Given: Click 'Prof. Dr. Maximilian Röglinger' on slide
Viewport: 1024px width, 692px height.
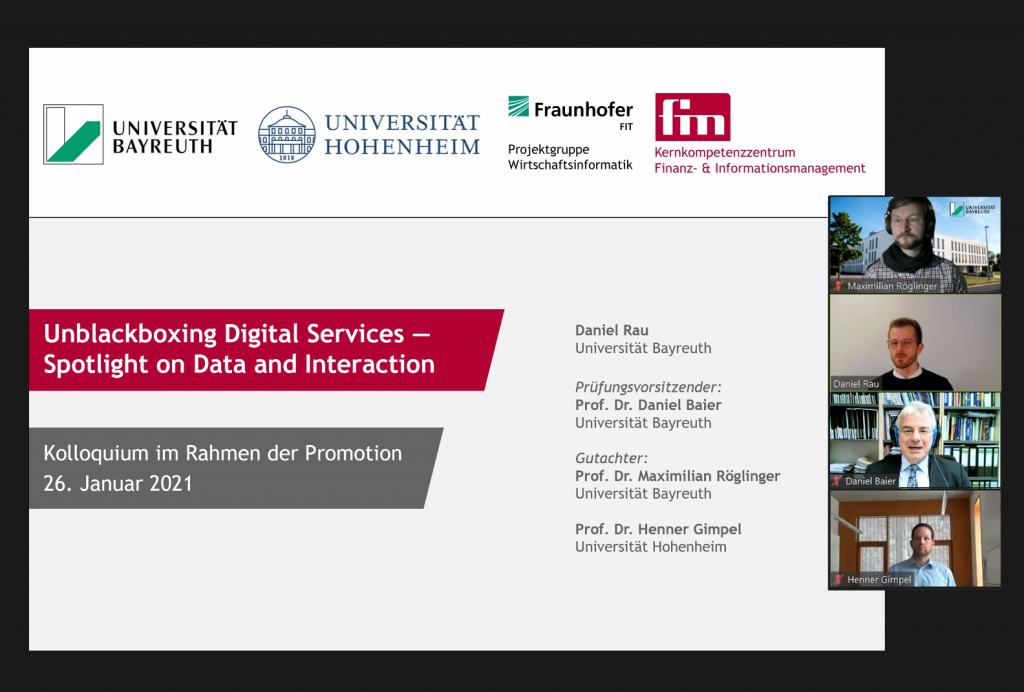Looking at the screenshot, I should click(677, 476).
